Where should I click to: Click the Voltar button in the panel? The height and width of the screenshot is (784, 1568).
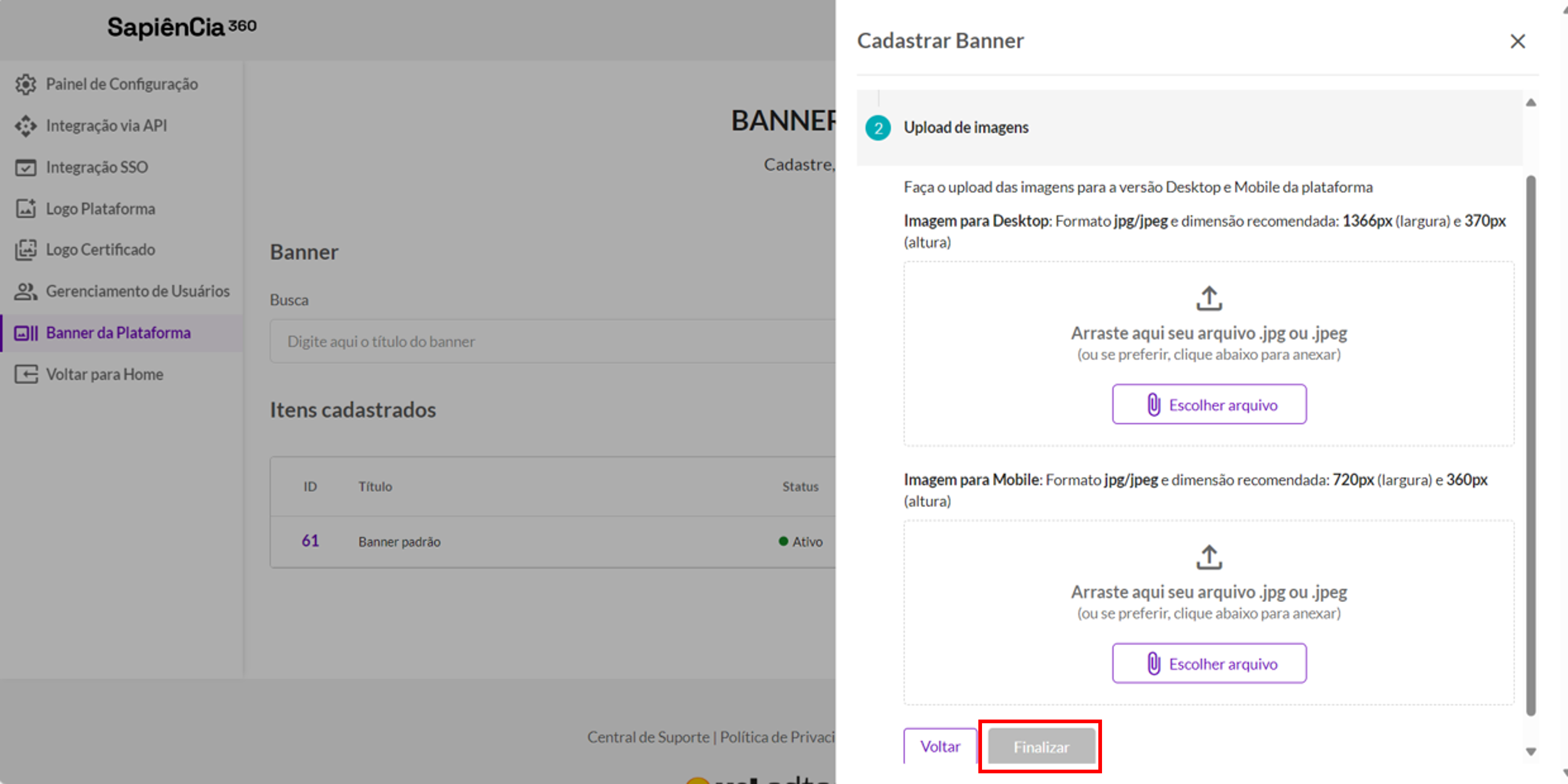pos(940,746)
